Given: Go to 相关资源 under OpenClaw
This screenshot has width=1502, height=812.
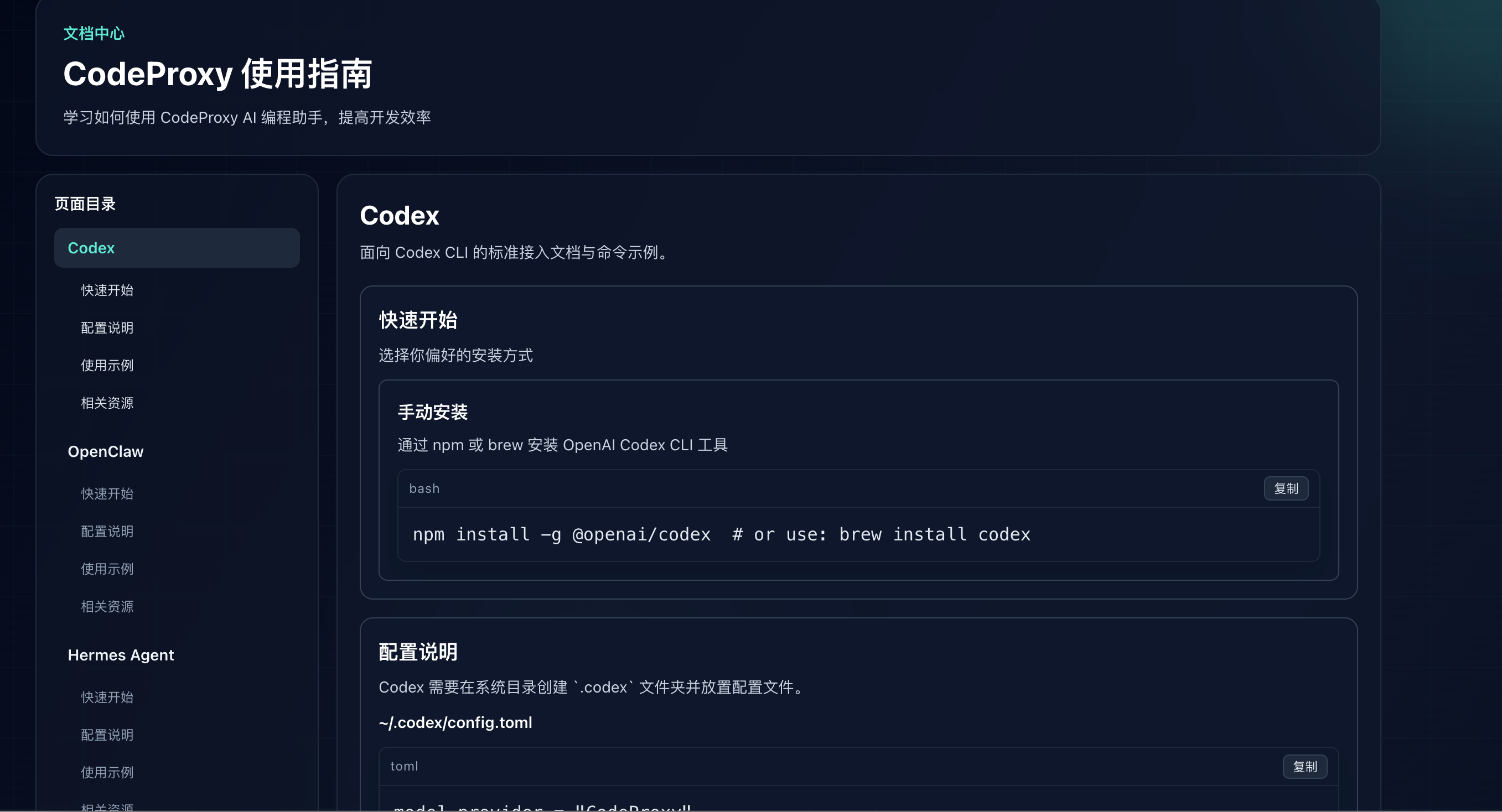Looking at the screenshot, I should click(x=107, y=606).
